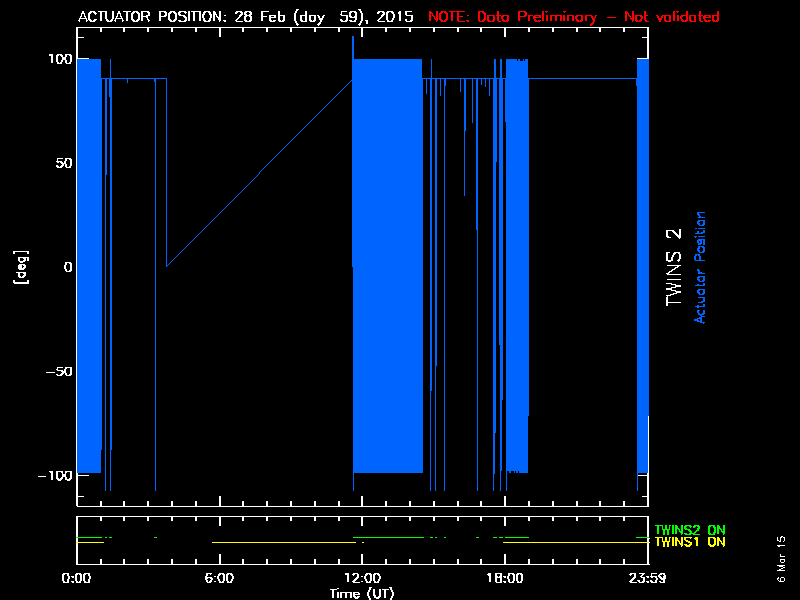Click the 6:00 time axis tick label

click(219, 578)
